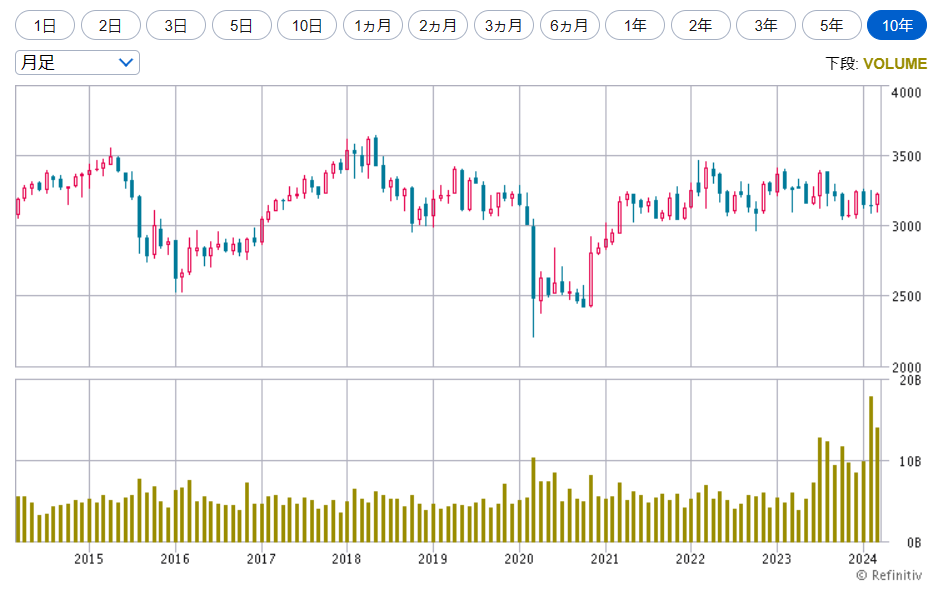Viewport: 942px width, 589px height.
Task: Pick the 2年 range button
Action: click(x=701, y=25)
